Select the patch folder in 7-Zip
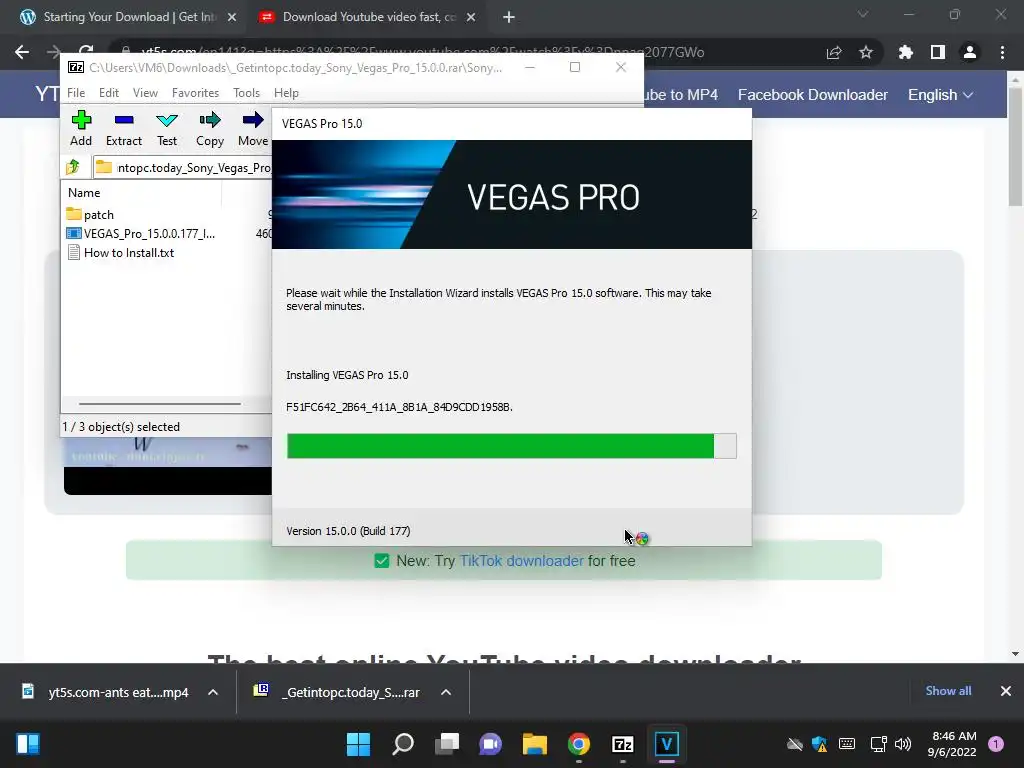The image size is (1024, 768). click(x=90, y=214)
